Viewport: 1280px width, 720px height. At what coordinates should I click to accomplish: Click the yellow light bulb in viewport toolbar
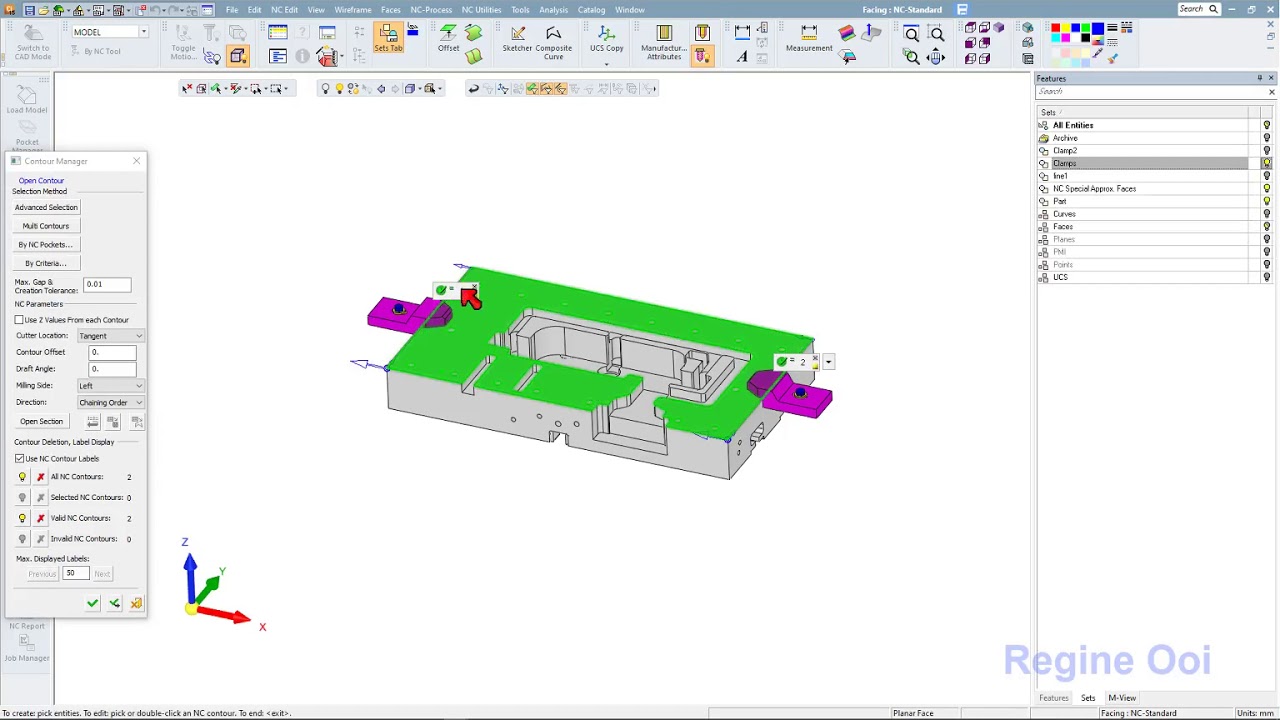pos(339,89)
